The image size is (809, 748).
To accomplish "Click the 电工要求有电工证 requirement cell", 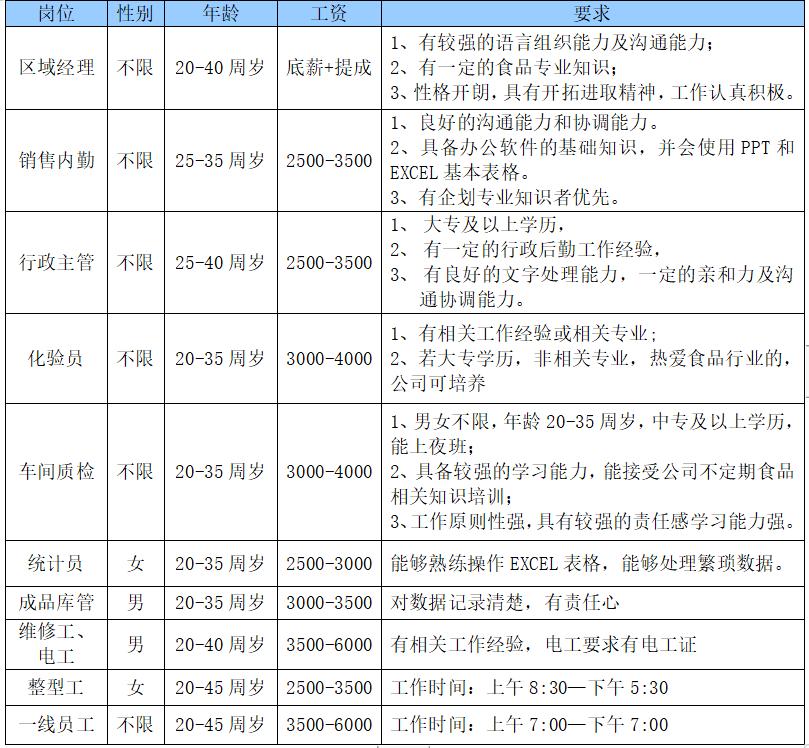I will point(593,644).
